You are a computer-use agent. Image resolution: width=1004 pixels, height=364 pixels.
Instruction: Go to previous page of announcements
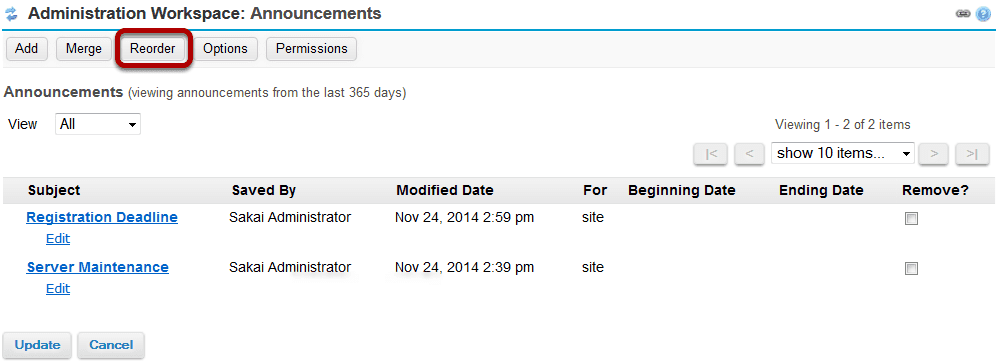(x=750, y=154)
